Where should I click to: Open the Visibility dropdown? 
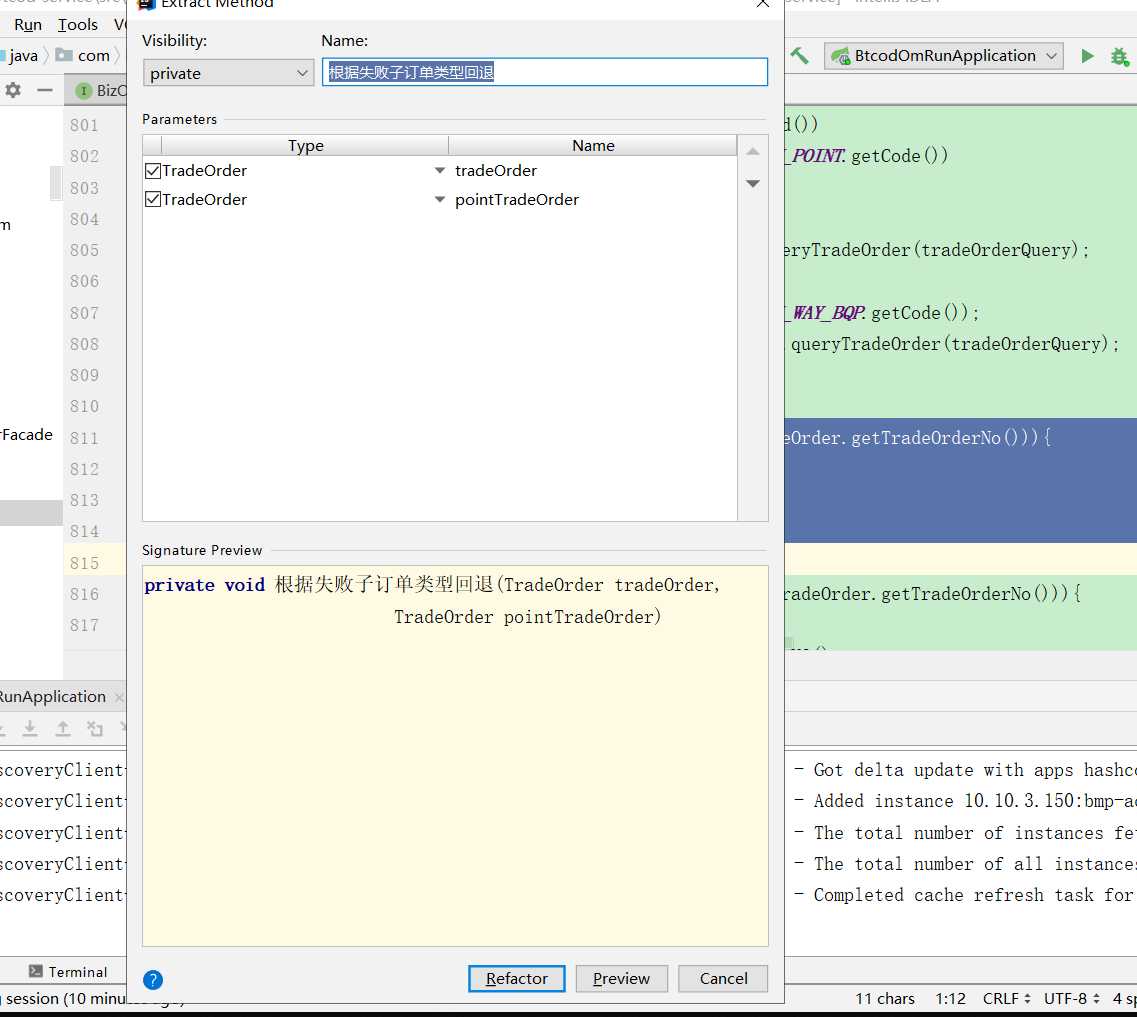[x=228, y=72]
